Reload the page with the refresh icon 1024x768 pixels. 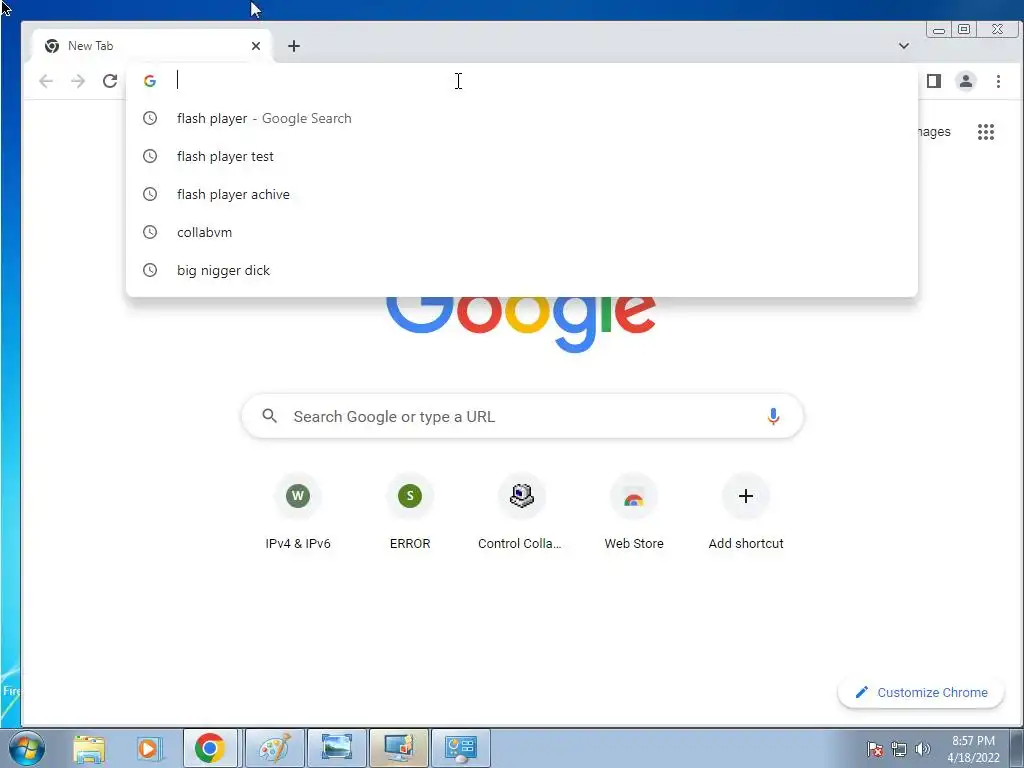110,81
